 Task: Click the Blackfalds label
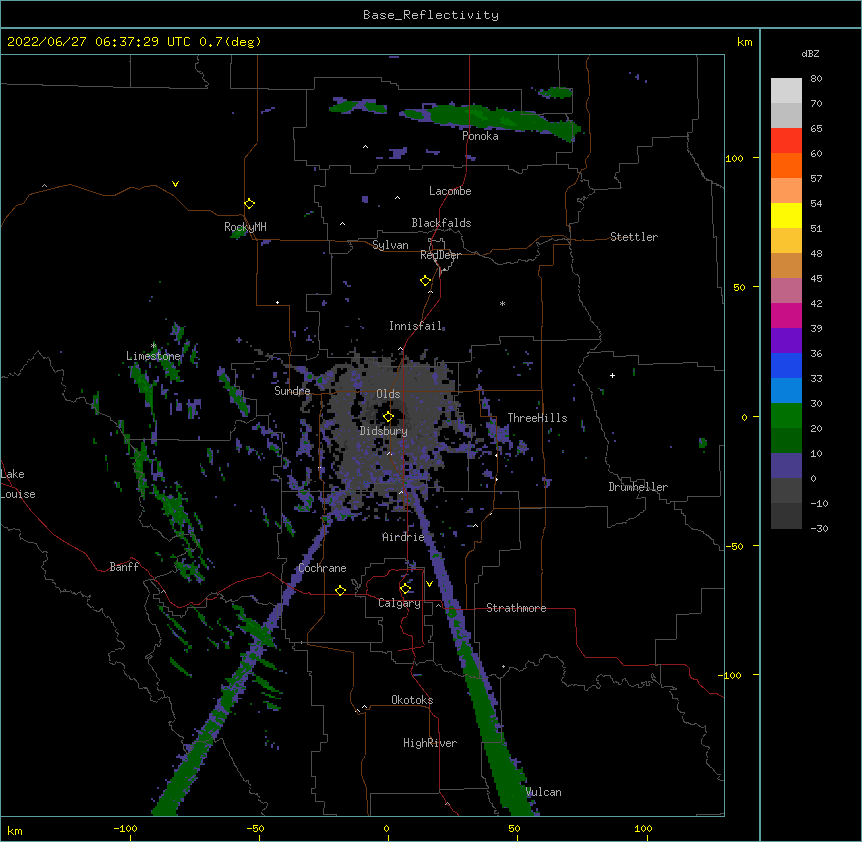click(x=441, y=223)
